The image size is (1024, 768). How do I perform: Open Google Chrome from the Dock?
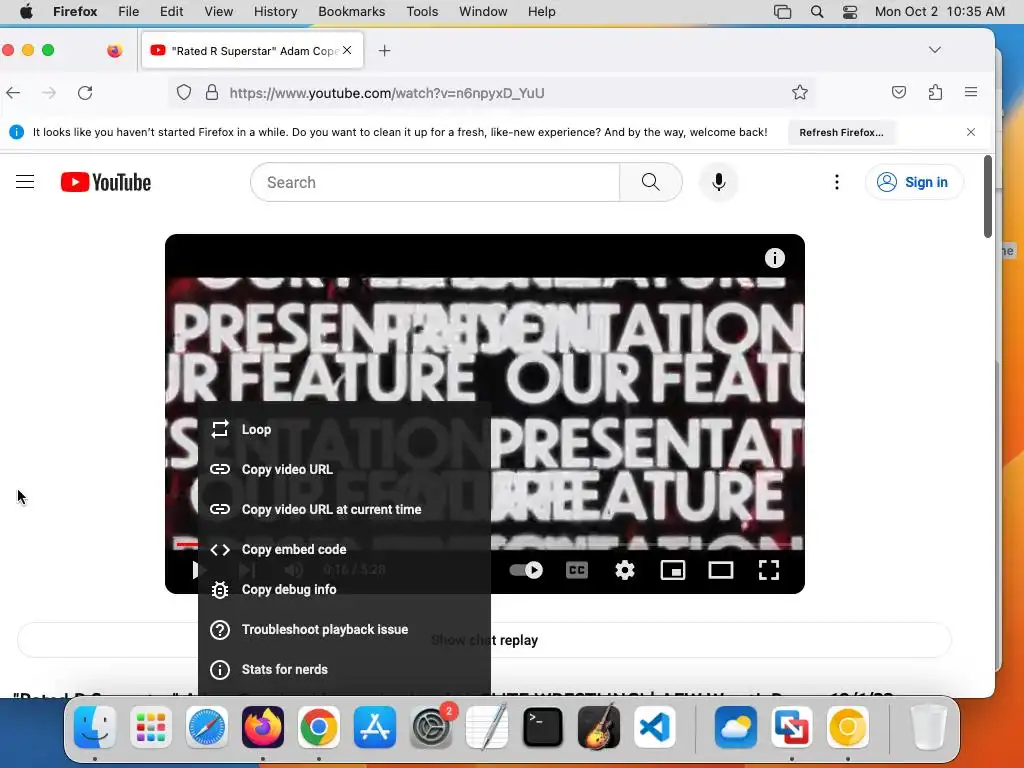[319, 727]
